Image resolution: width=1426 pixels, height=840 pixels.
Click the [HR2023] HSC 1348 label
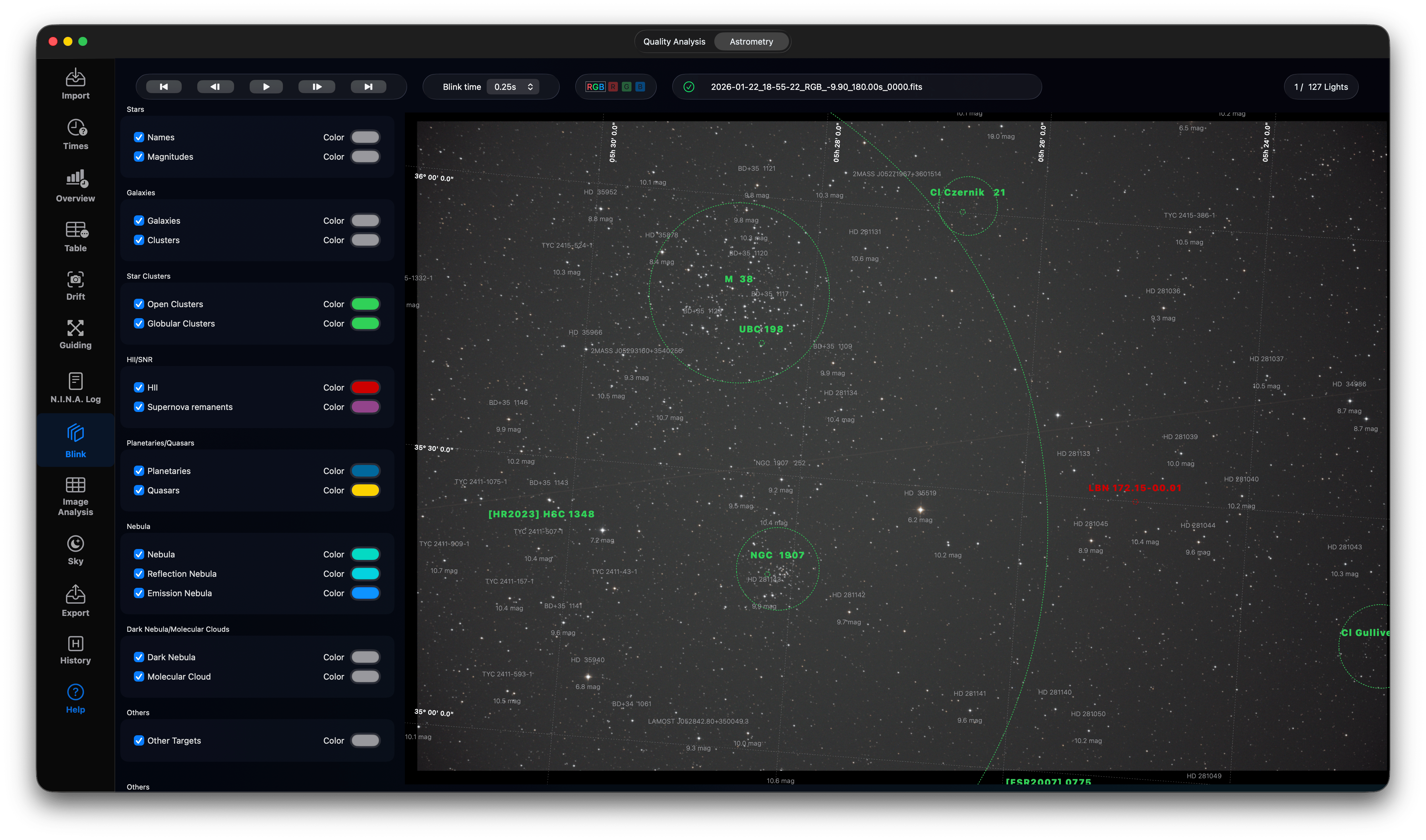pyautogui.click(x=541, y=514)
